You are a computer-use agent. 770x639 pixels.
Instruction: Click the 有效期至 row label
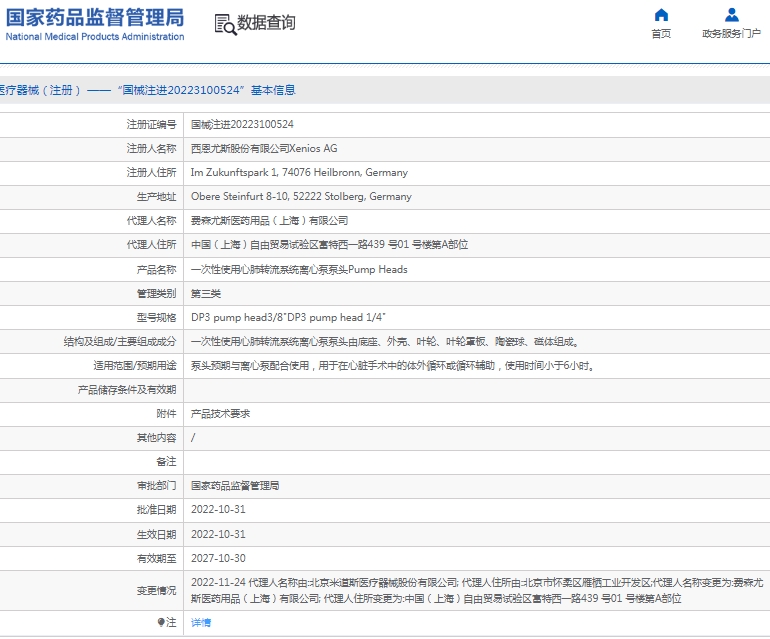pos(156,558)
